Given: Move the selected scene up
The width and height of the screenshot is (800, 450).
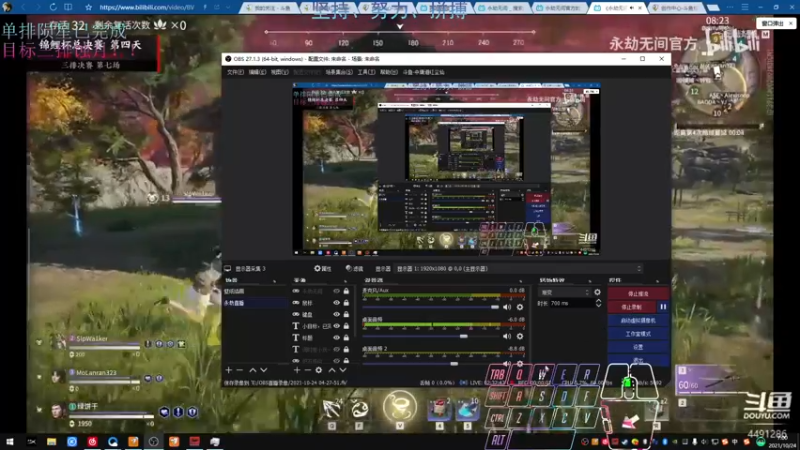Looking at the screenshot, I should (253, 370).
